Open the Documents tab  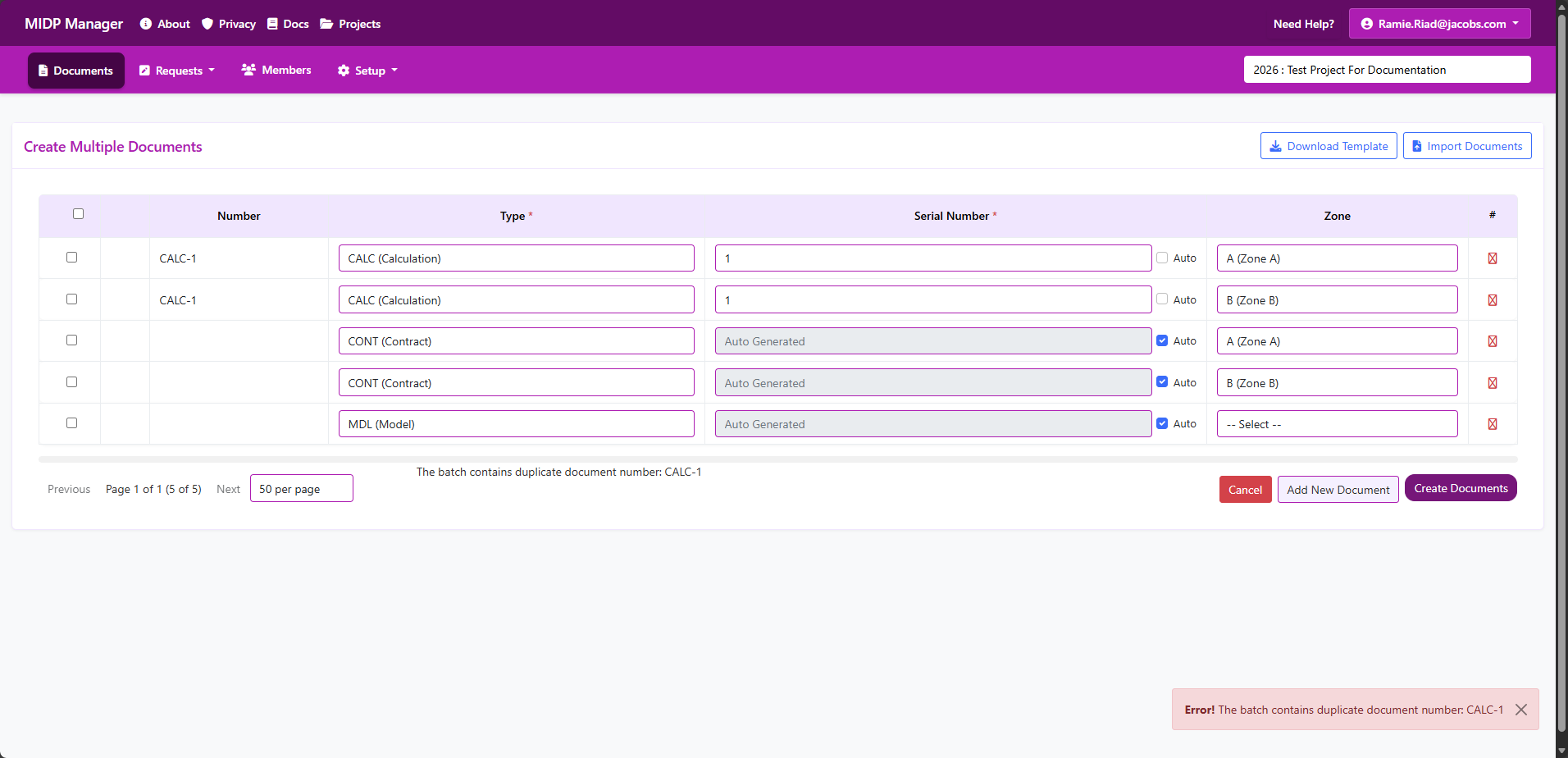[76, 71]
